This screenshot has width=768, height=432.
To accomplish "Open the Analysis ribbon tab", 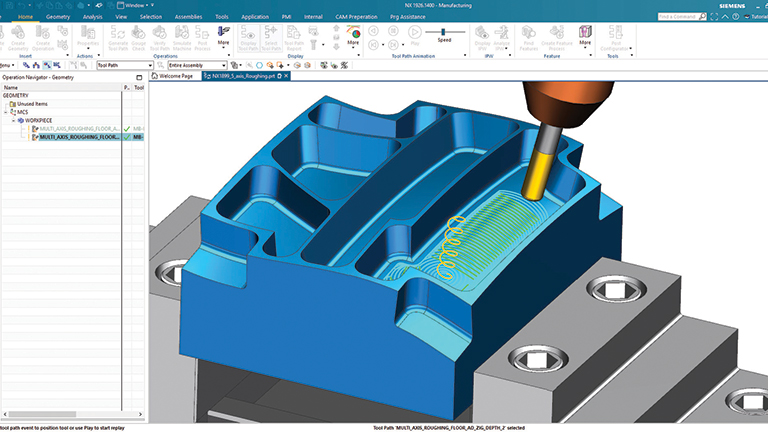I will click(93, 17).
